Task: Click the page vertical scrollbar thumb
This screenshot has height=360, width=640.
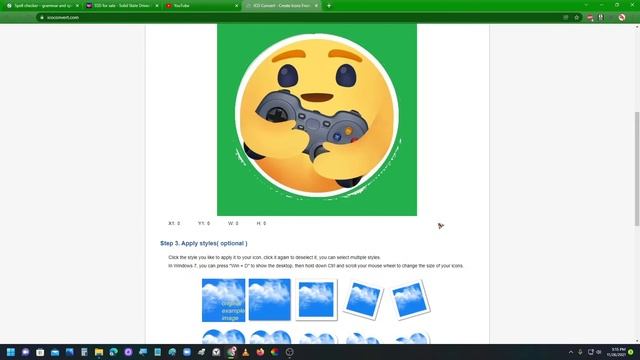Action: tap(637, 168)
